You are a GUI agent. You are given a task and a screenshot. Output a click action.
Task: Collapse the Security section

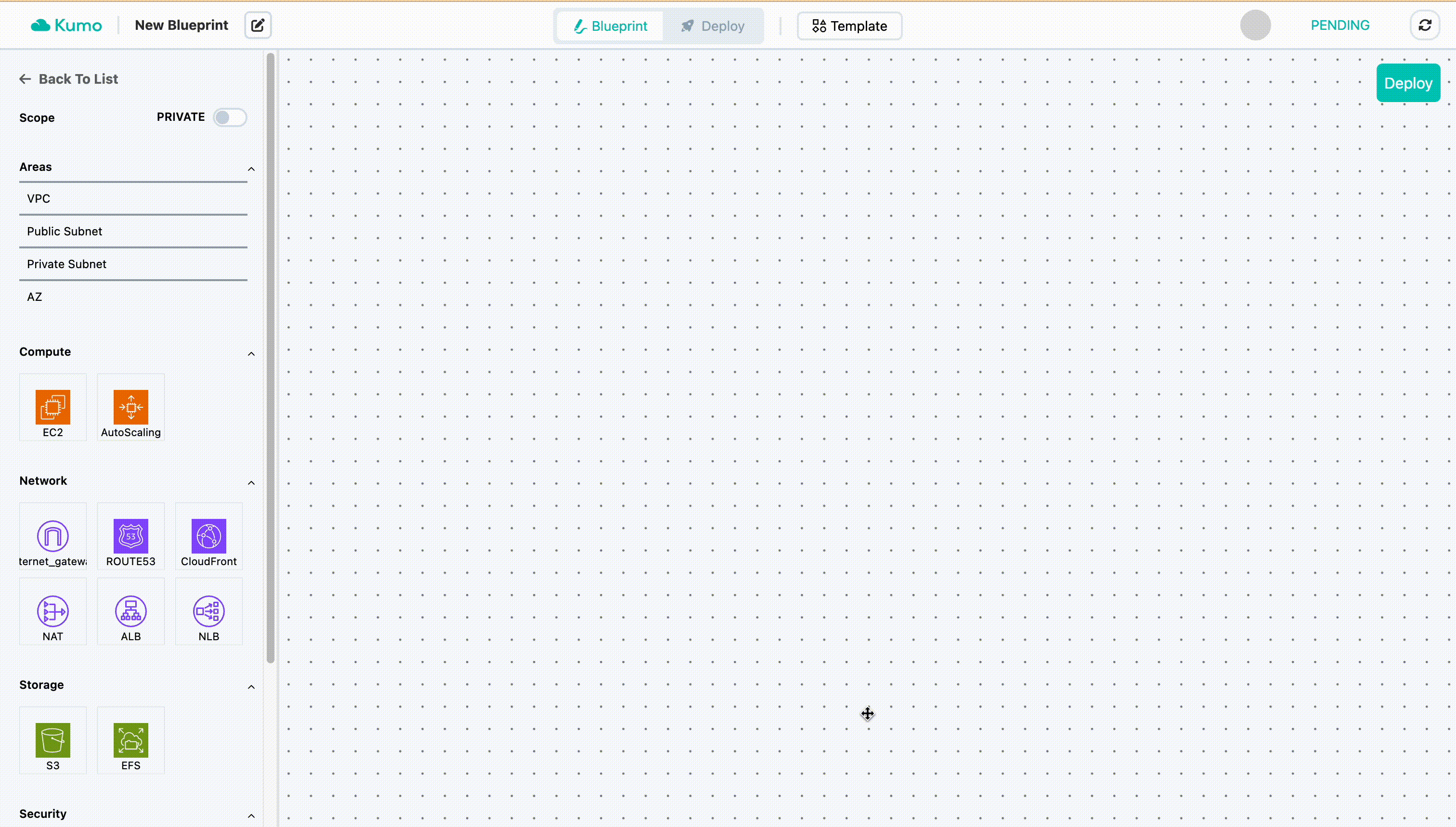(x=251, y=815)
